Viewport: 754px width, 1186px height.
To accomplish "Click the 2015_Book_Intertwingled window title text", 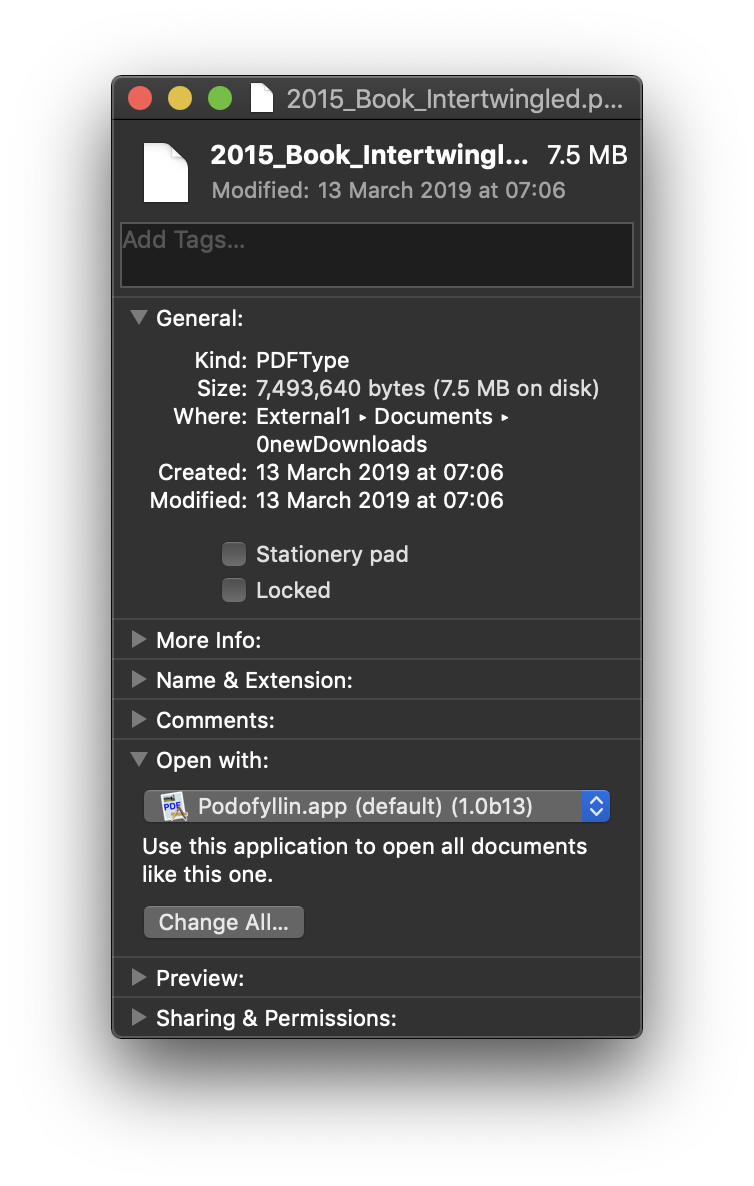I will point(454,98).
